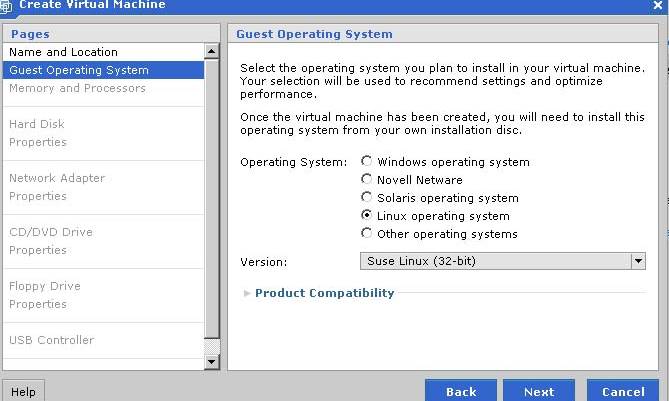This screenshot has width=669, height=401.
Task: Choose Other operating systems radio button
Action: pyautogui.click(x=367, y=234)
